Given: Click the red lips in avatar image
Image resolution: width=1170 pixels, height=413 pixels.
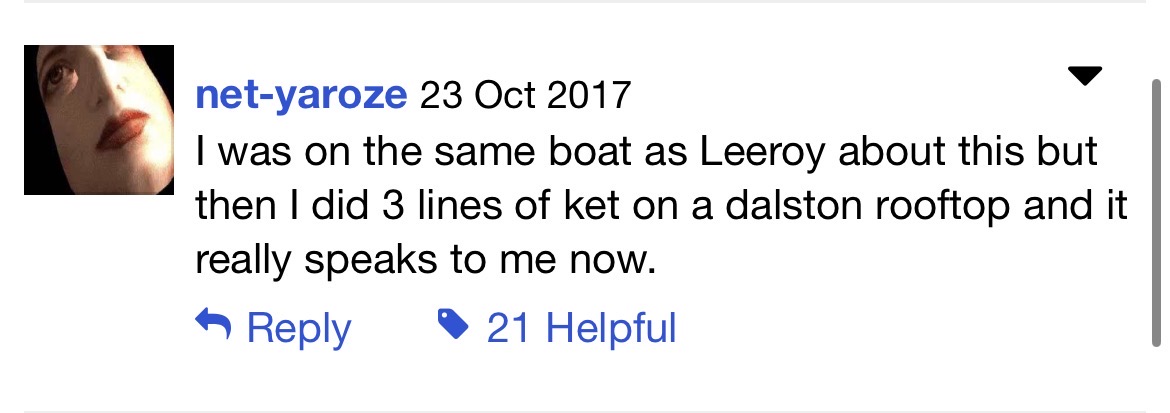Looking at the screenshot, I should [x=122, y=129].
